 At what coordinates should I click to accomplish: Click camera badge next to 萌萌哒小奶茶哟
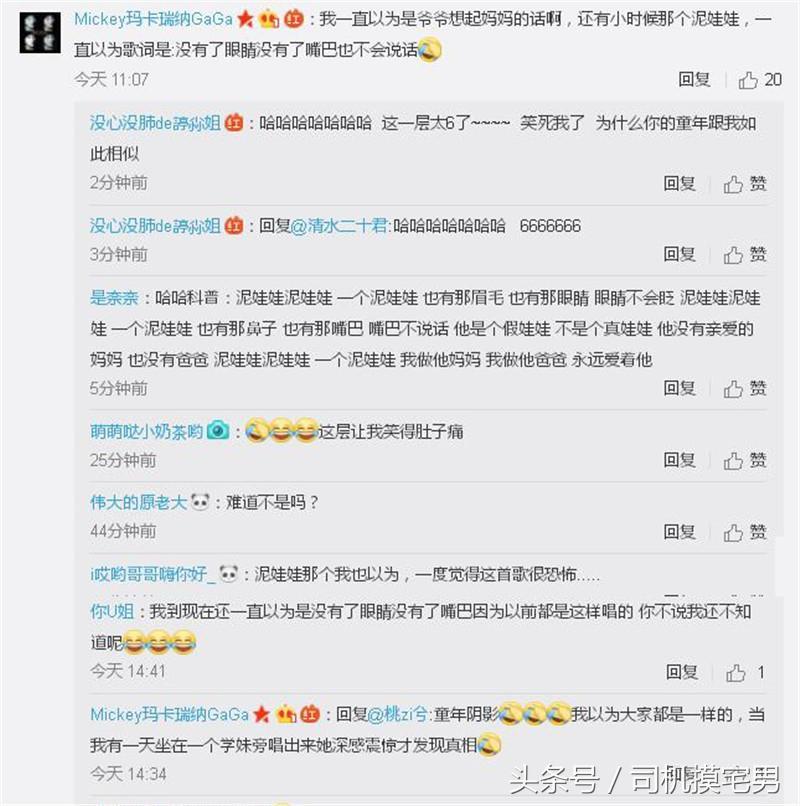pos(218,430)
